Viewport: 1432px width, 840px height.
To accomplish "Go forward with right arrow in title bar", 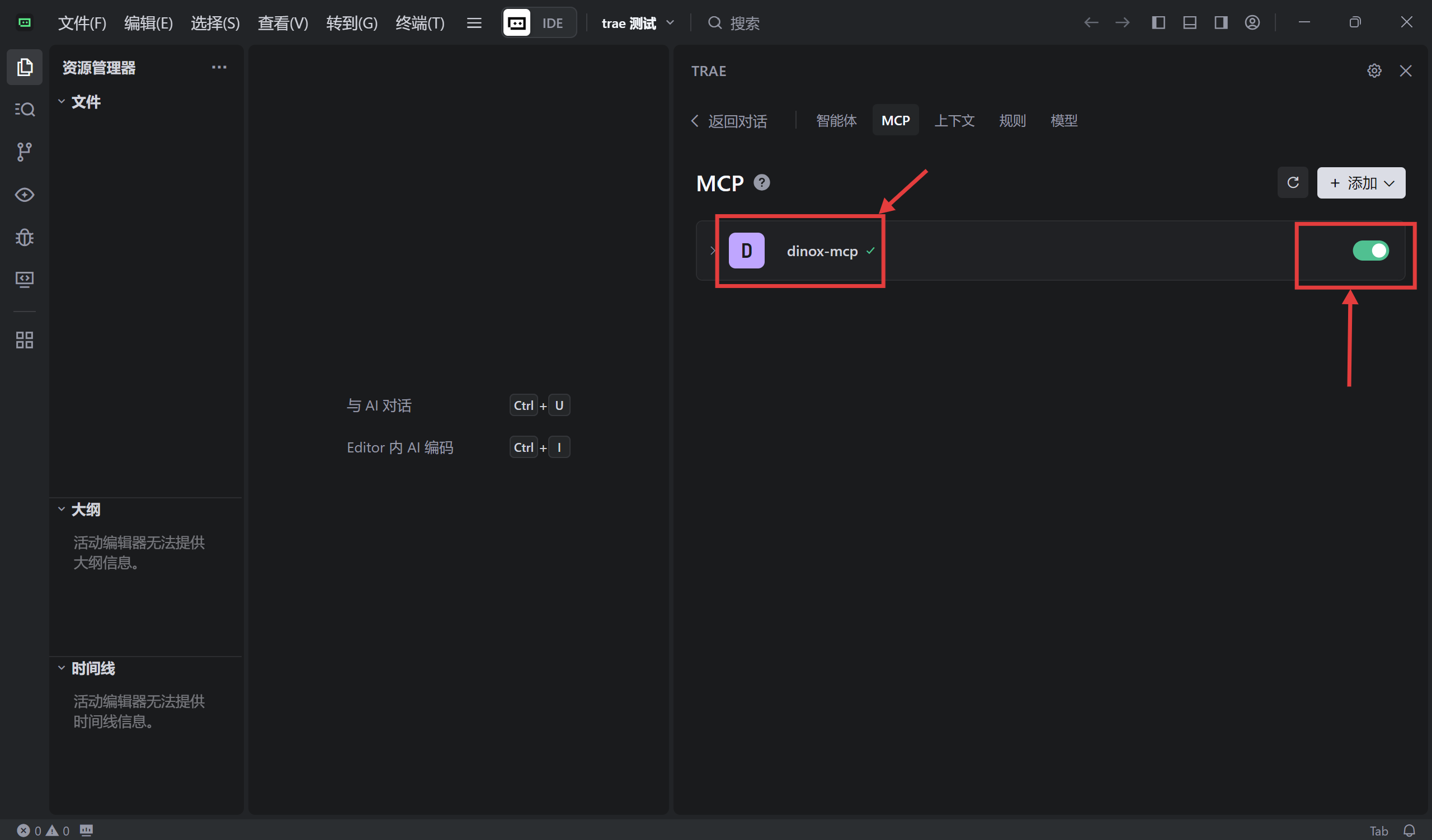I will click(1122, 23).
